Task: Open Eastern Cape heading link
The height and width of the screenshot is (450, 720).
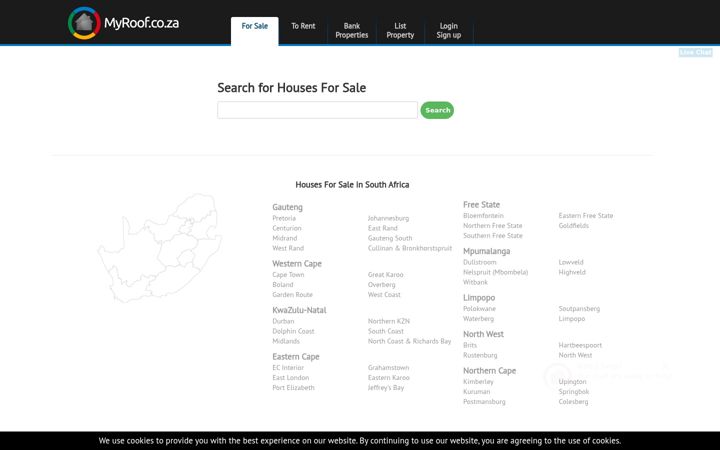Action: pyautogui.click(x=296, y=357)
